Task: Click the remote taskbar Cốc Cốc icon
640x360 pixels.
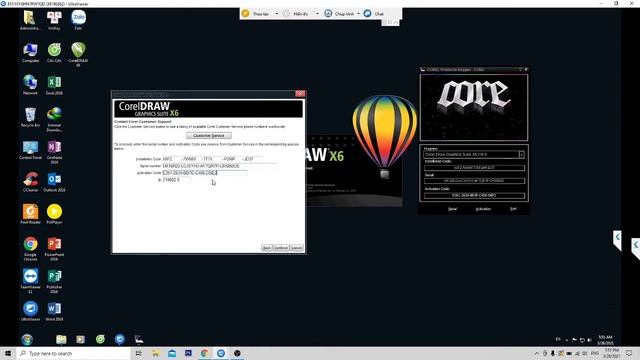Action: coord(100,339)
